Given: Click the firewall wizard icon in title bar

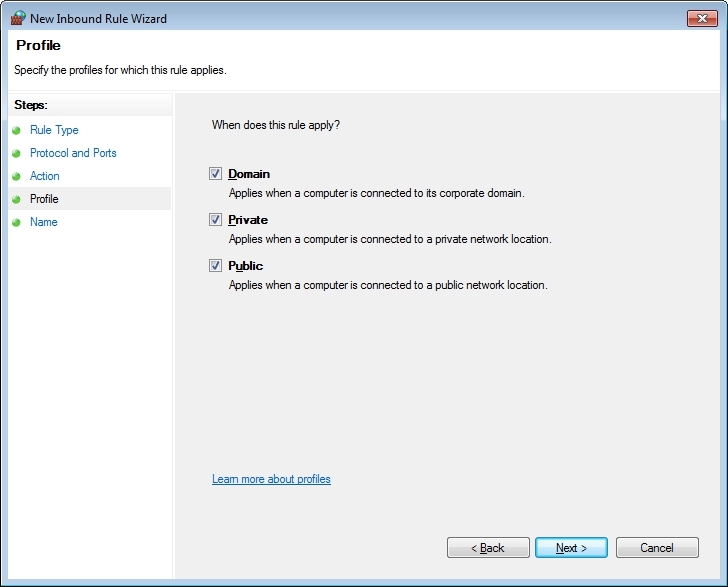Looking at the screenshot, I should click(x=18, y=18).
